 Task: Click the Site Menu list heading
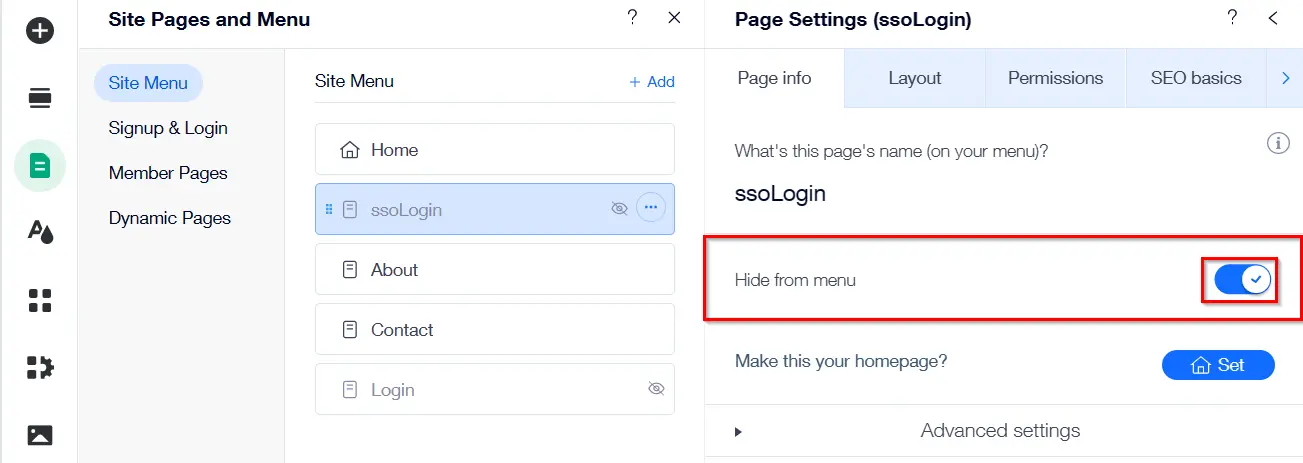354,81
